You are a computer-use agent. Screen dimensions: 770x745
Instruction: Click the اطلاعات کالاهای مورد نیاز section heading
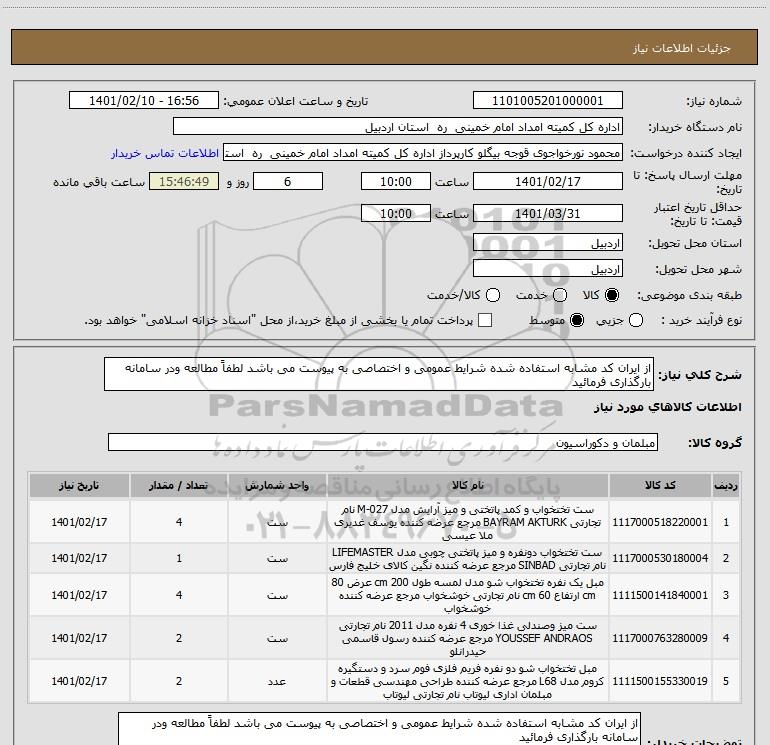tap(667, 407)
